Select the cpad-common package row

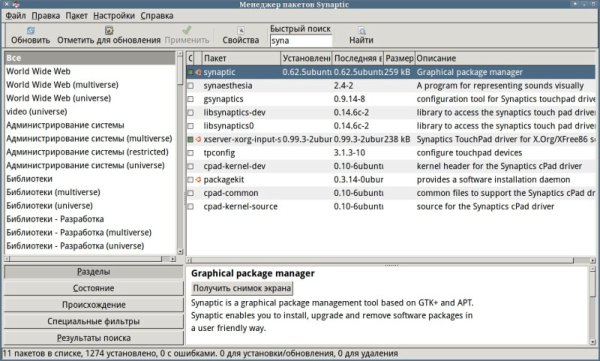point(391,193)
